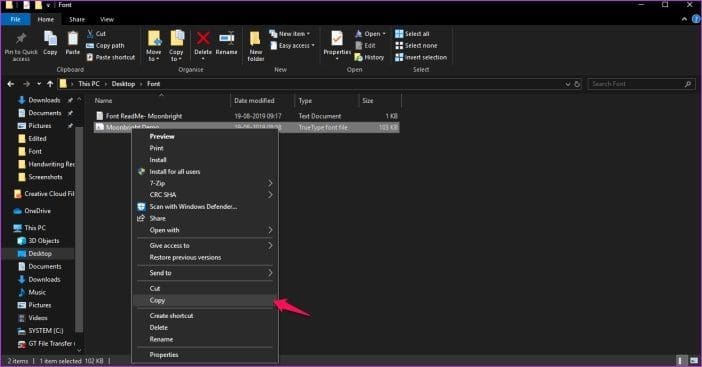Viewport: 702px width, 367px height.
Task: Open the ribbon Open dropdown
Action: [370, 34]
